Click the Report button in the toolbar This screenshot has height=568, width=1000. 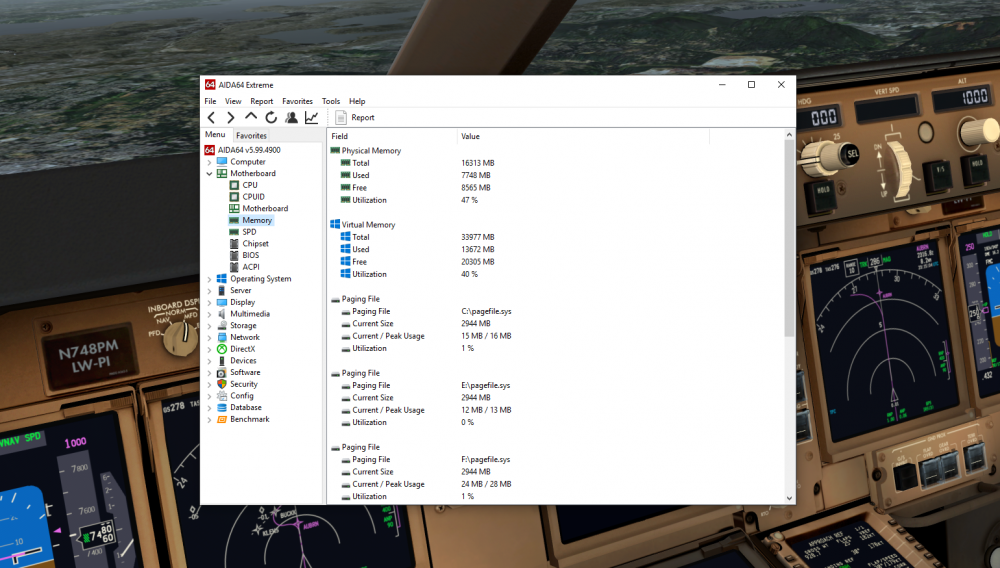click(355, 117)
